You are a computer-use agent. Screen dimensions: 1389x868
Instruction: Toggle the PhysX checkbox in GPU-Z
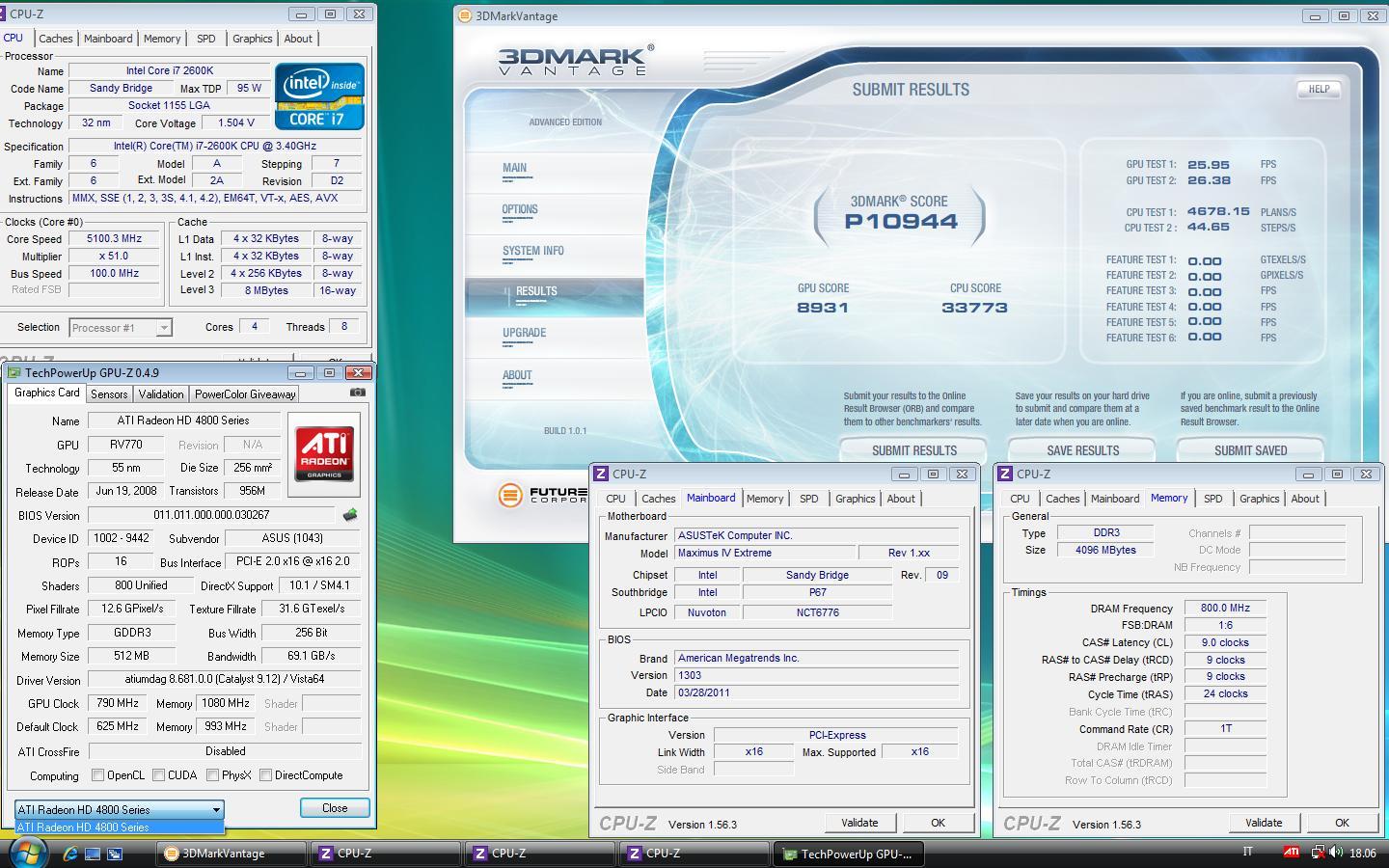(212, 775)
